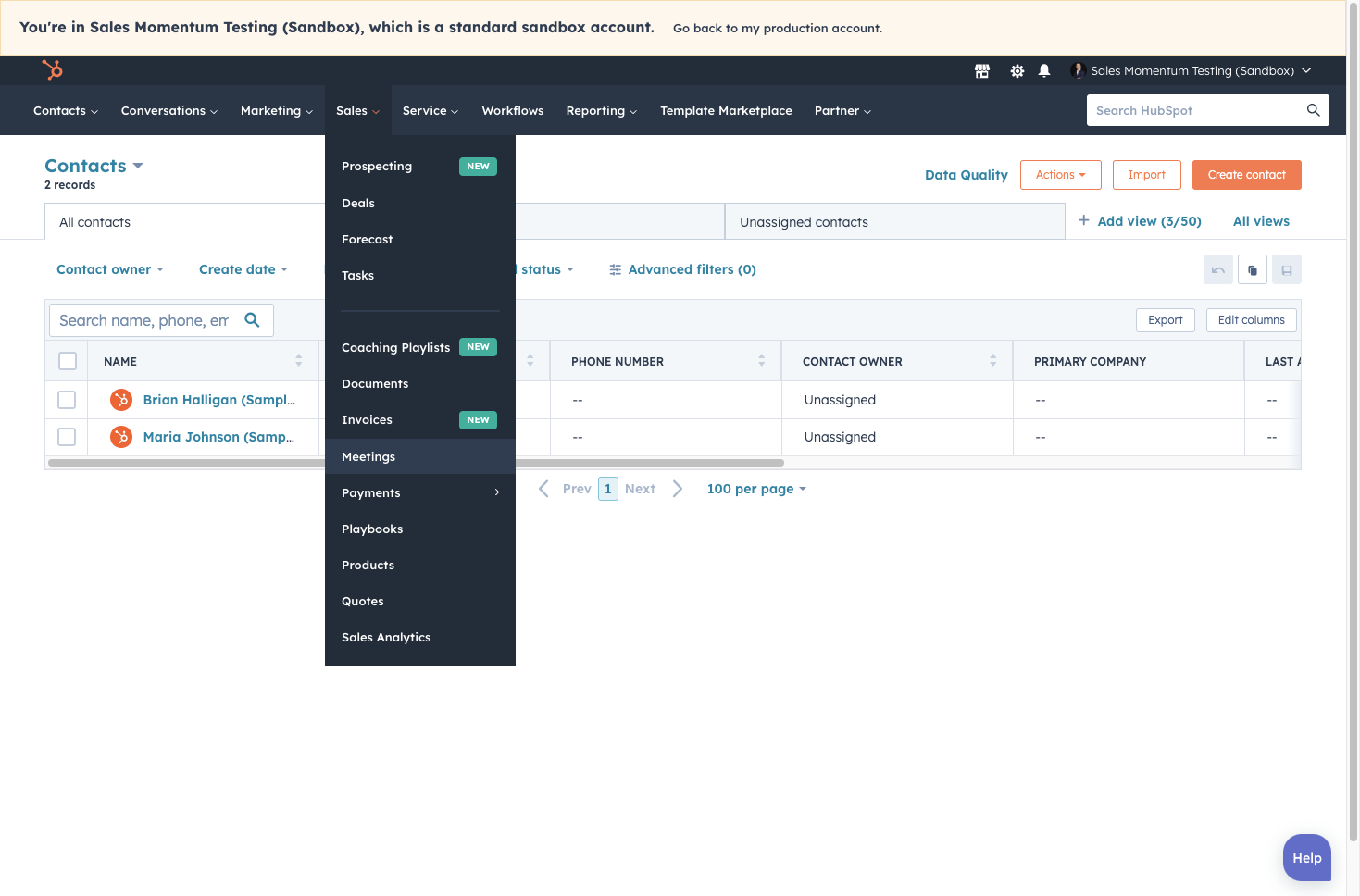Open the 100 per page dropdown
The width and height of the screenshot is (1360, 896).
tap(756, 489)
